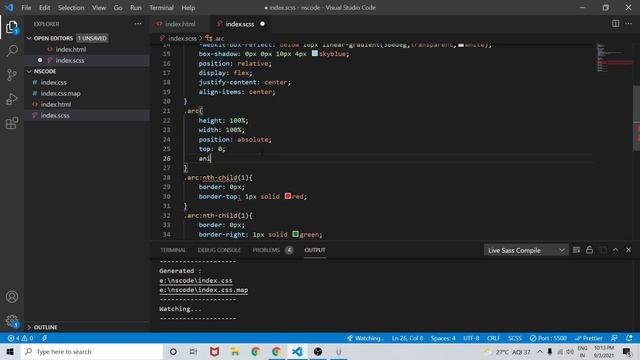Open the Explorer view in activity bar
640x360 pixels.
[x=12, y=27]
